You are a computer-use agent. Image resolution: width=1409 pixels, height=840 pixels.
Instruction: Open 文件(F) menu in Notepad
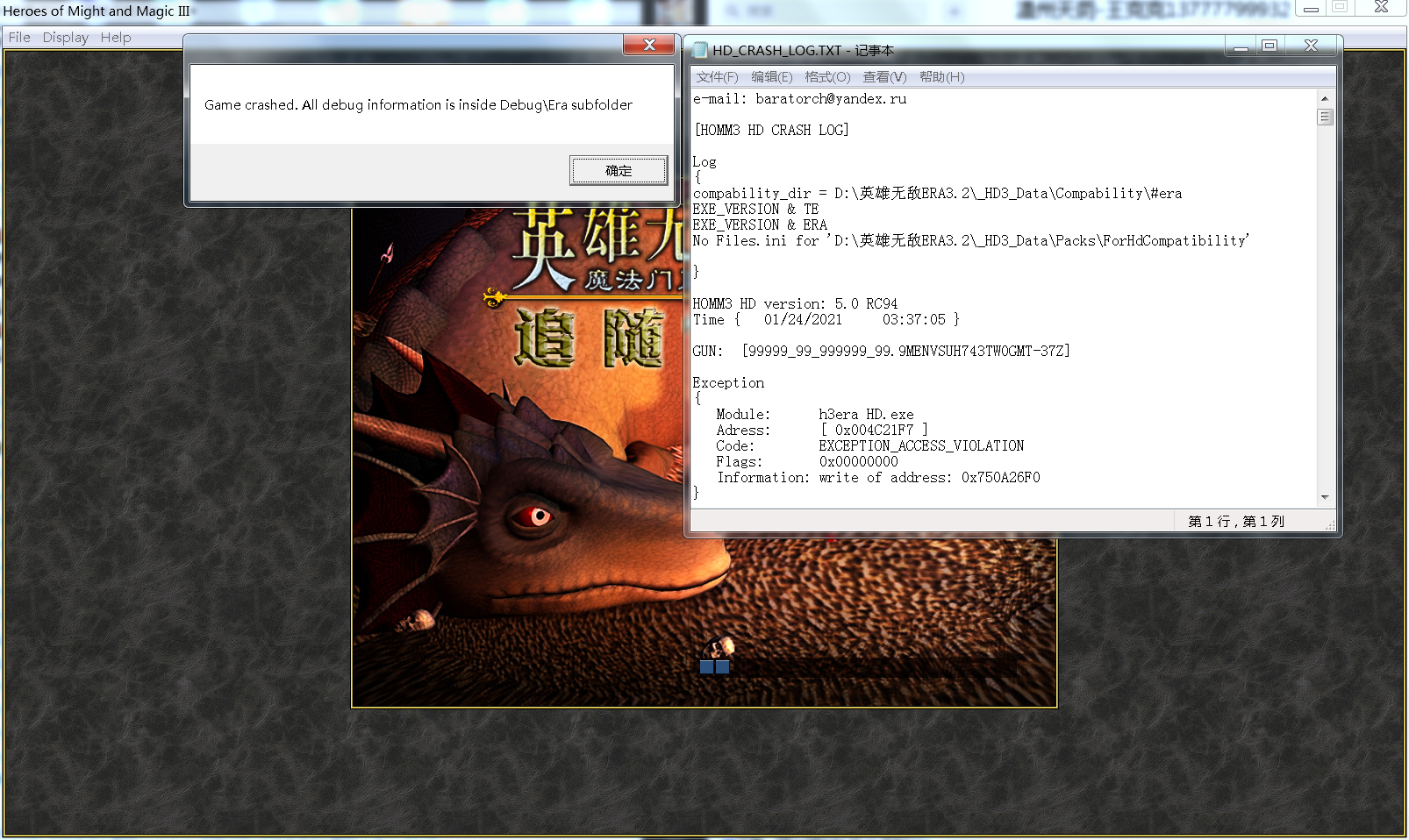tap(717, 77)
